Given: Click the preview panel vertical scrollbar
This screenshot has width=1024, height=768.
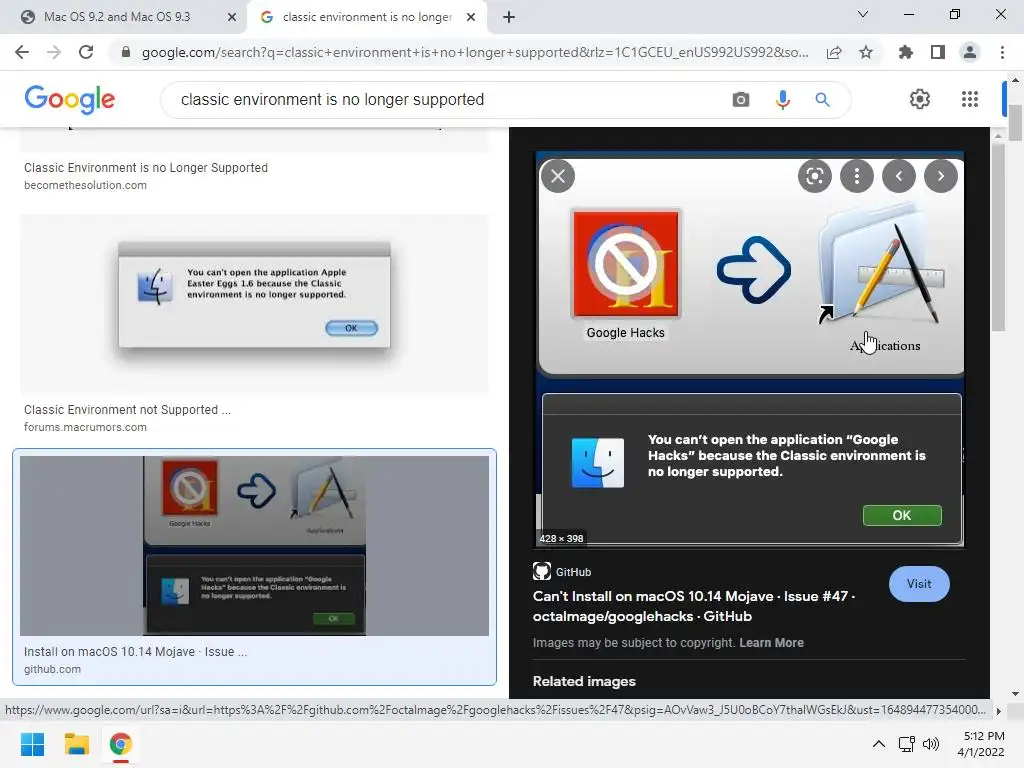Looking at the screenshot, I should coord(998,238).
